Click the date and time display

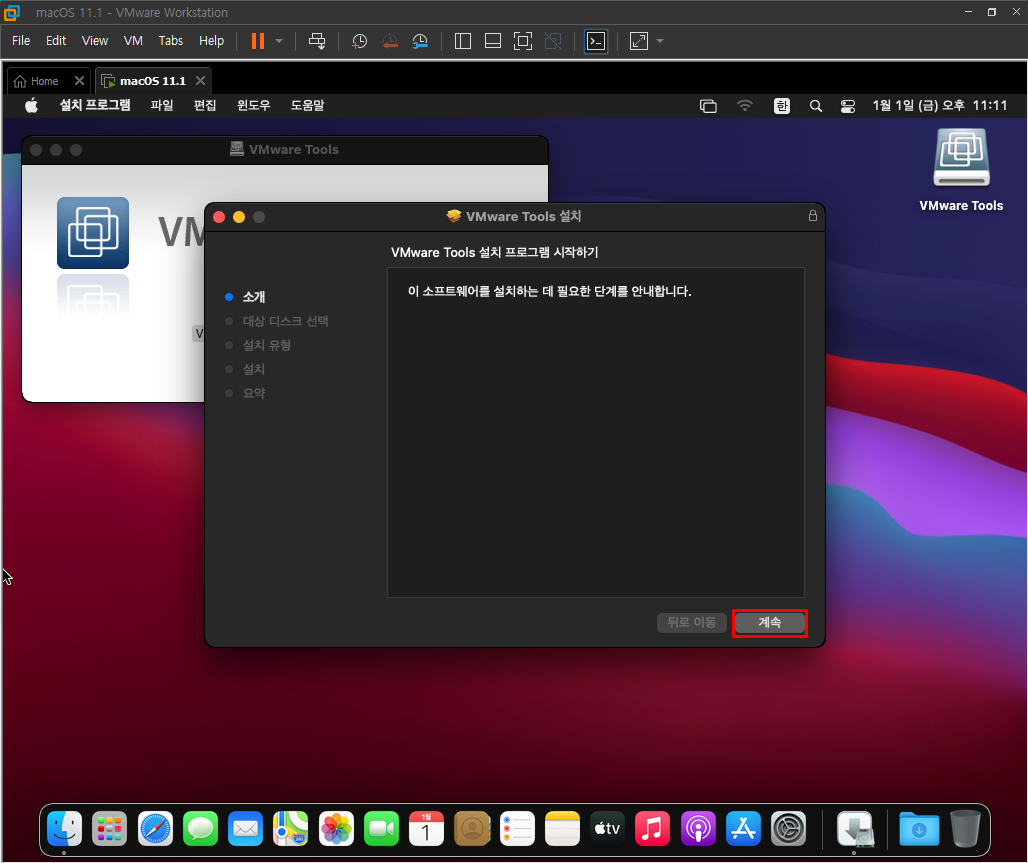[x=939, y=105]
